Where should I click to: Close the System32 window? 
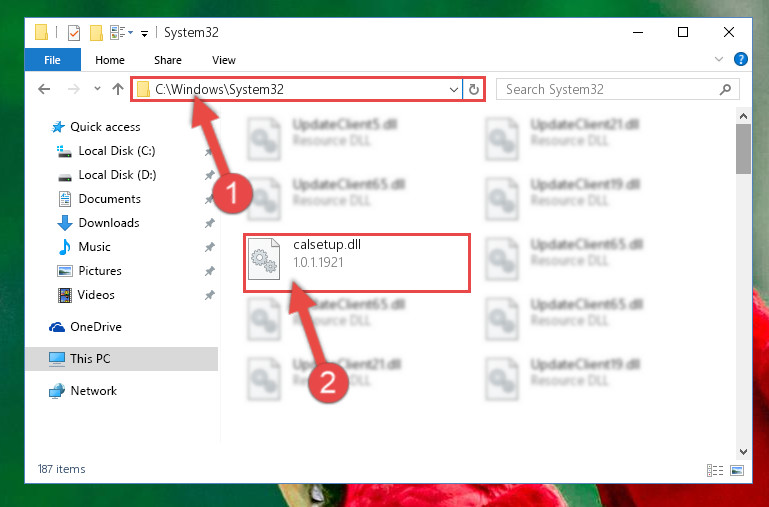[x=729, y=32]
